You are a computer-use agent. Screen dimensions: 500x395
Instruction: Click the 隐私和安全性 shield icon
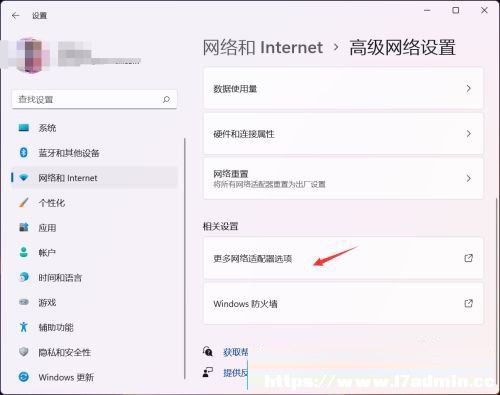point(24,352)
